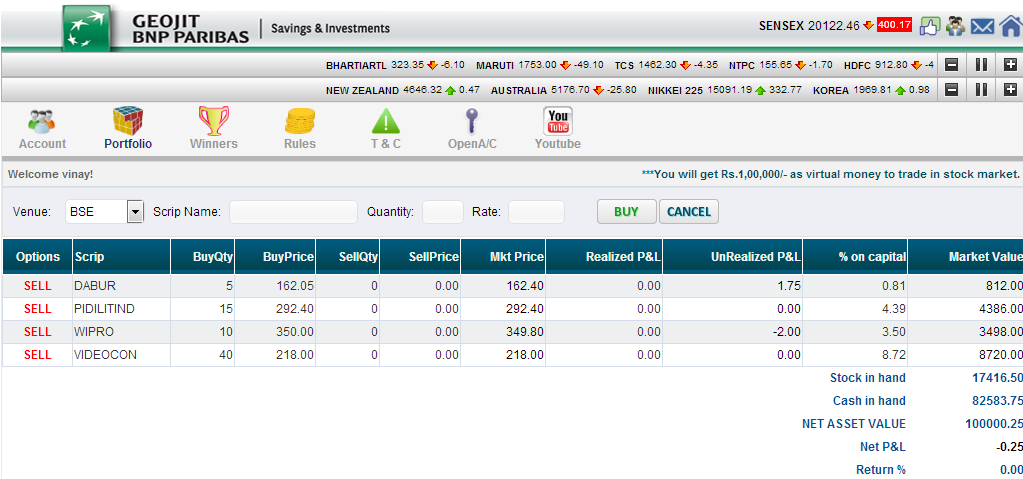Click AUSTRALIA in the indices ticker
Image resolution: width=1023 pixels, height=479 pixels.
pos(519,91)
